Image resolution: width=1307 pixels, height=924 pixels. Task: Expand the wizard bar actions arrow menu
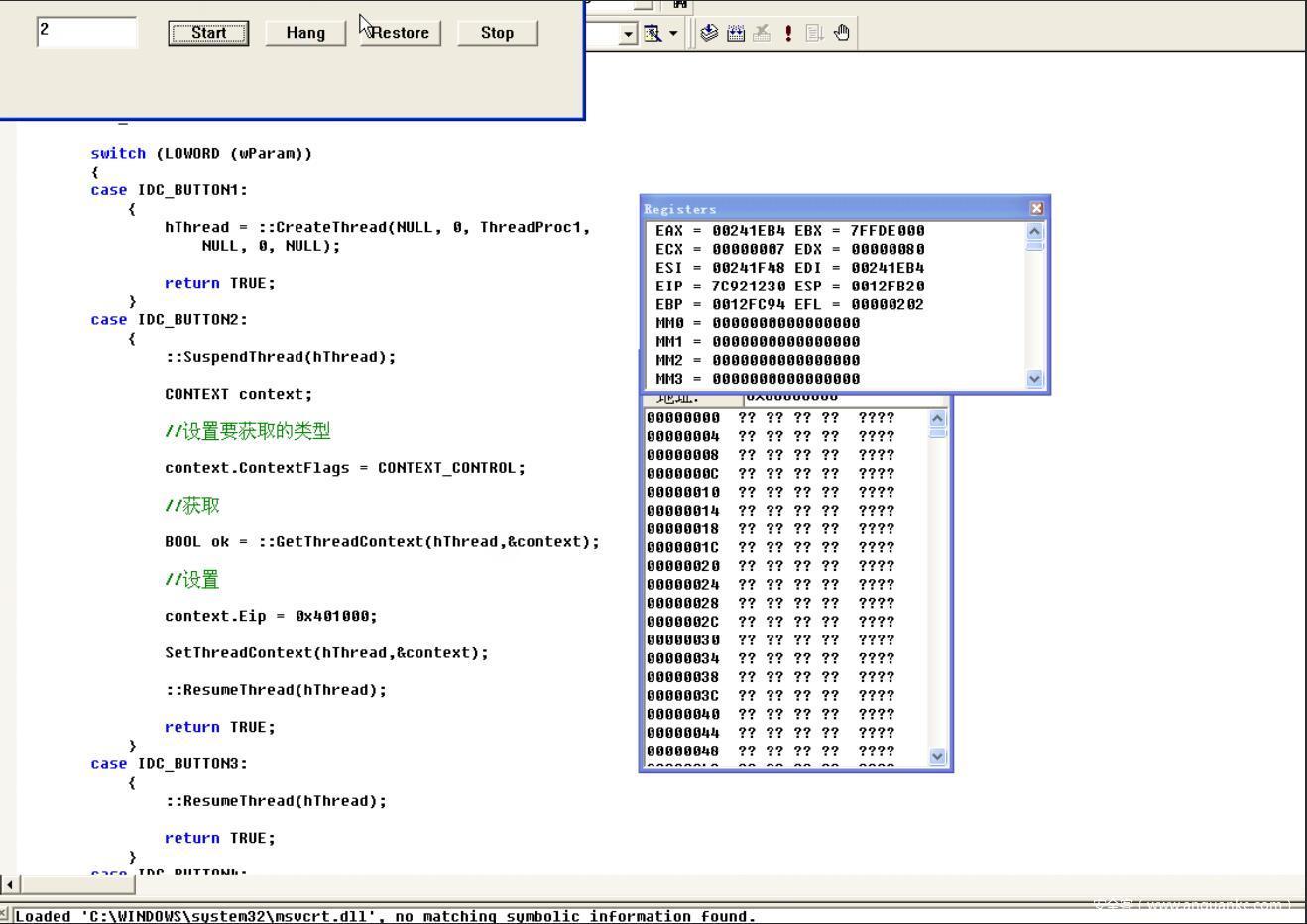pos(673,33)
